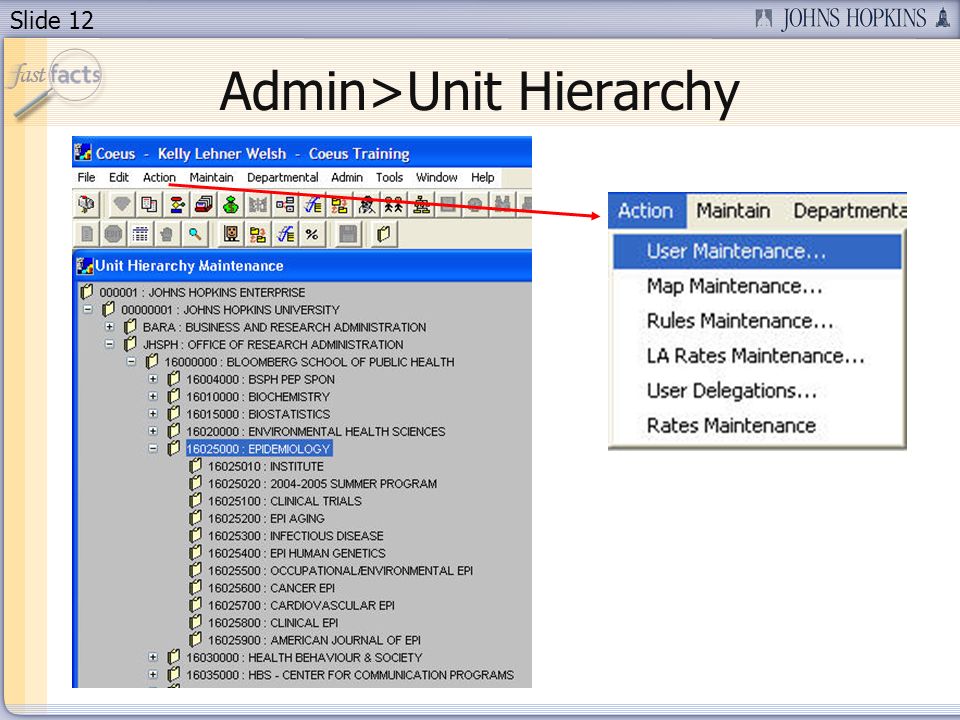Screen dimensions: 960x720
Task: Click the calendar grid toolbar icon
Action: tap(140, 233)
